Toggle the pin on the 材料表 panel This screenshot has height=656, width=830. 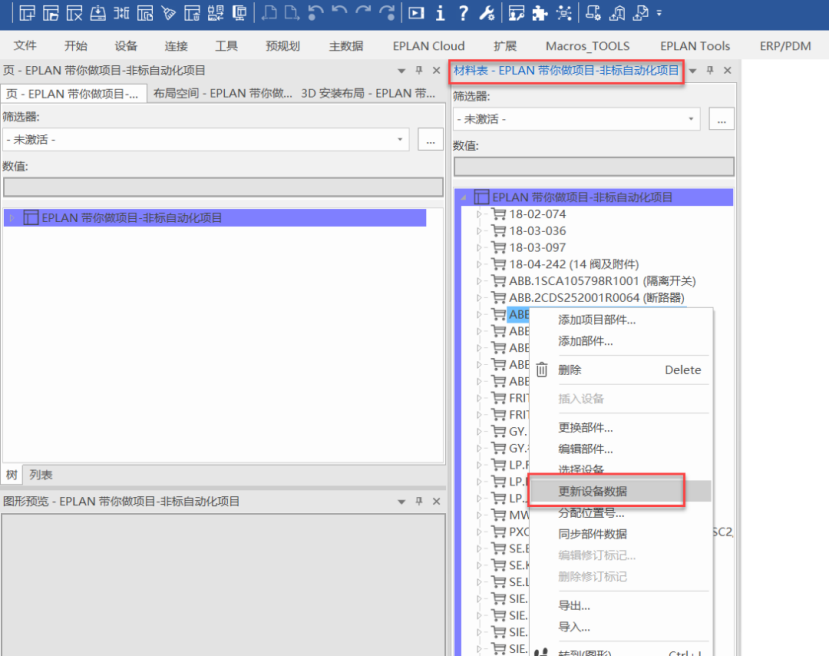pos(710,70)
